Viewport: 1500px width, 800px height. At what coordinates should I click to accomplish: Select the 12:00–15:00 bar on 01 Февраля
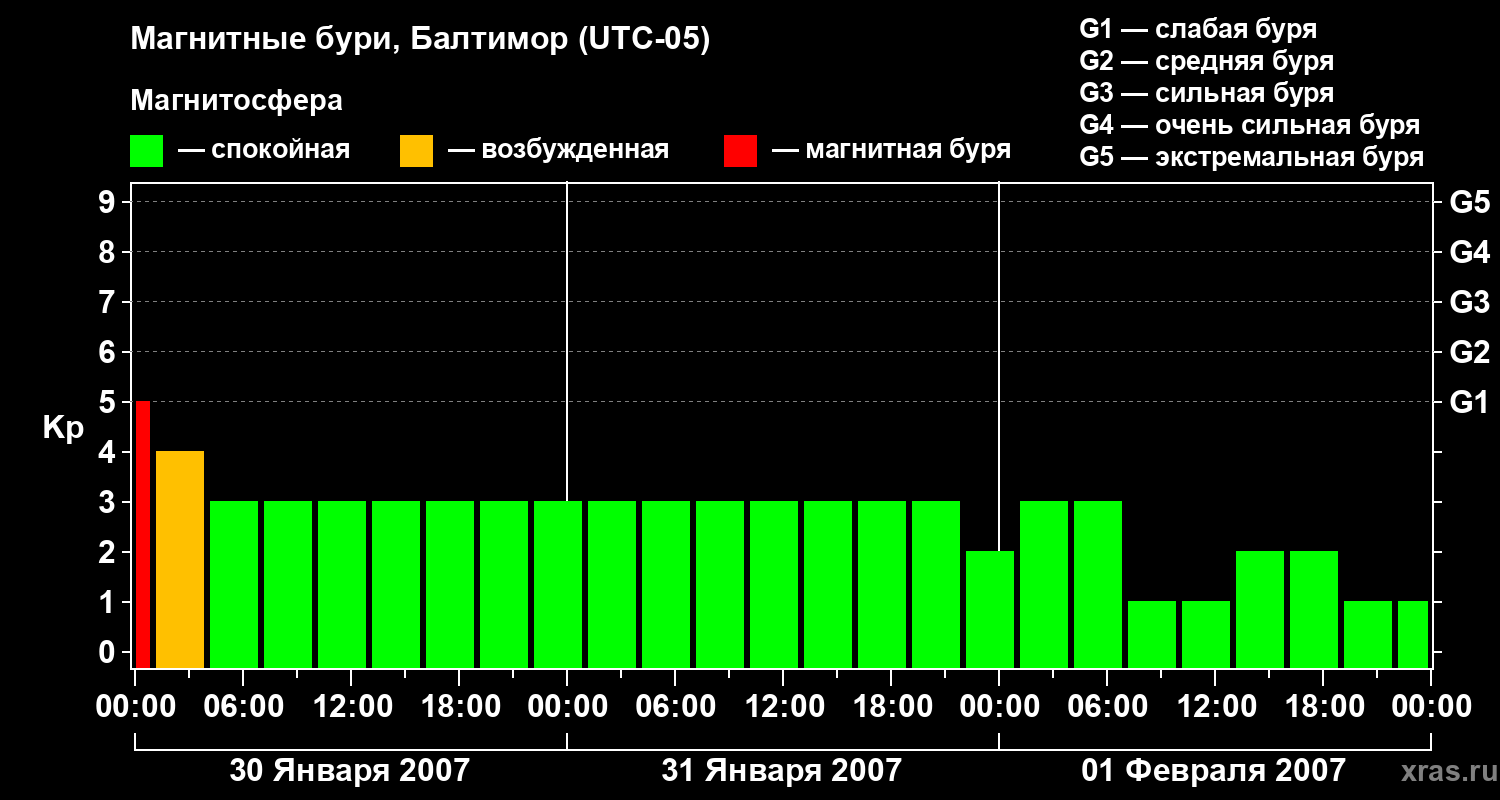1260,609
